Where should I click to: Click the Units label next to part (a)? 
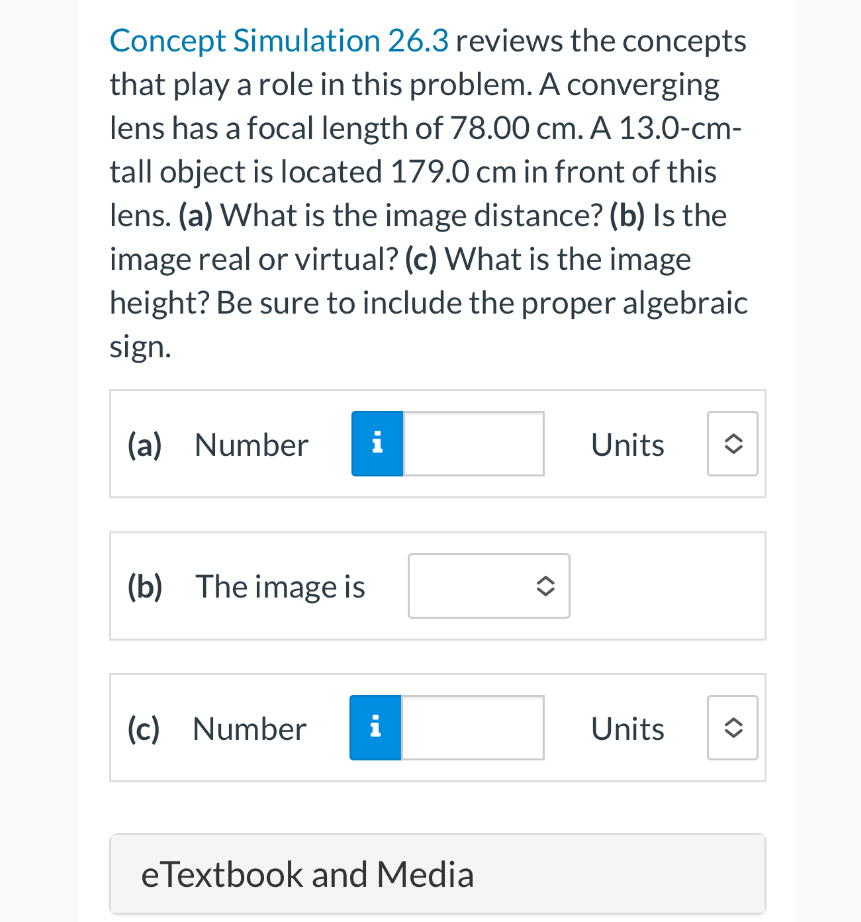(x=627, y=444)
